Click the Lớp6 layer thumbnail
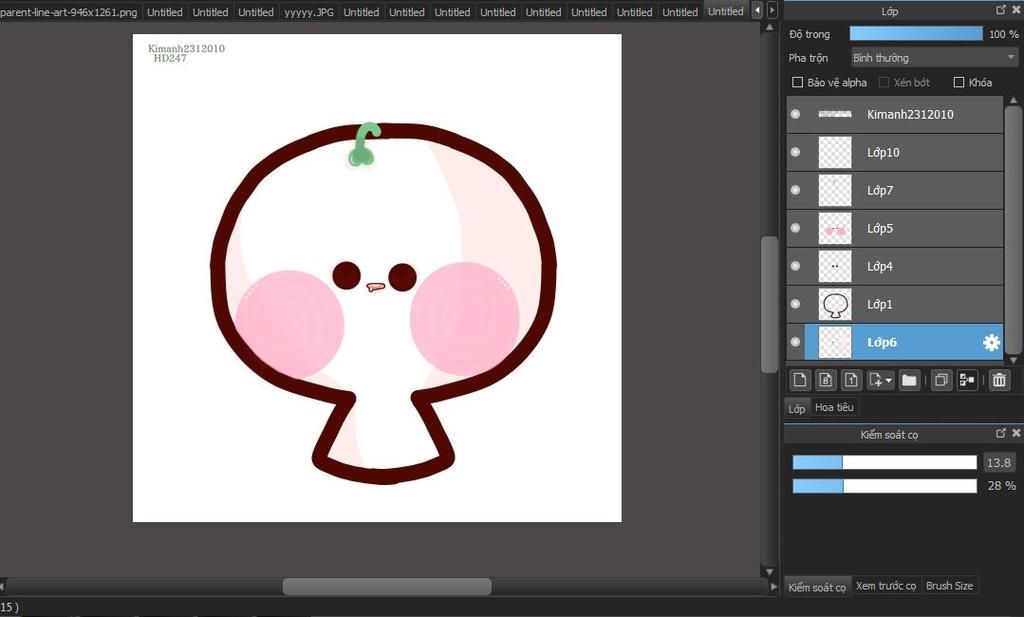The width and height of the screenshot is (1024, 617). pyautogui.click(x=835, y=341)
